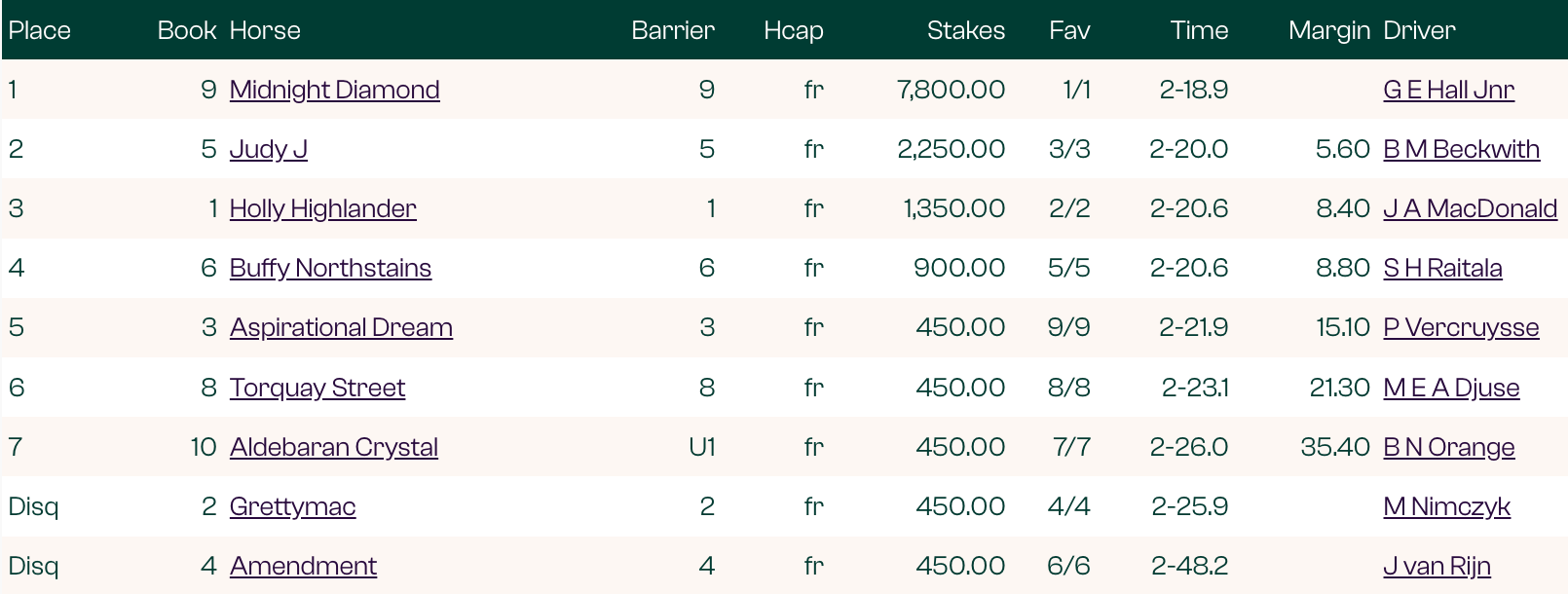View driver P Vercruysse profile

tap(1461, 327)
